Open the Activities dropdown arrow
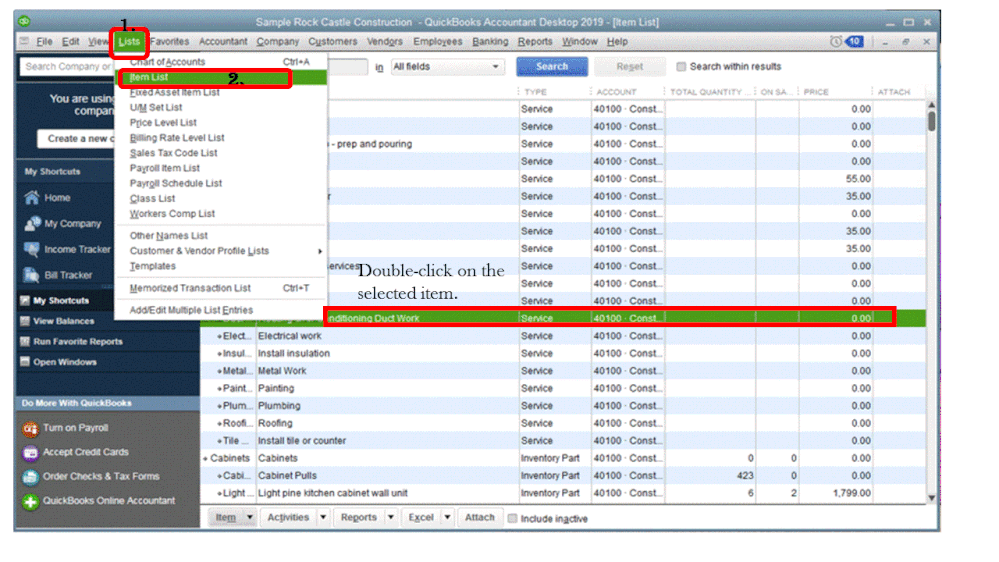The image size is (999, 562). (323, 517)
